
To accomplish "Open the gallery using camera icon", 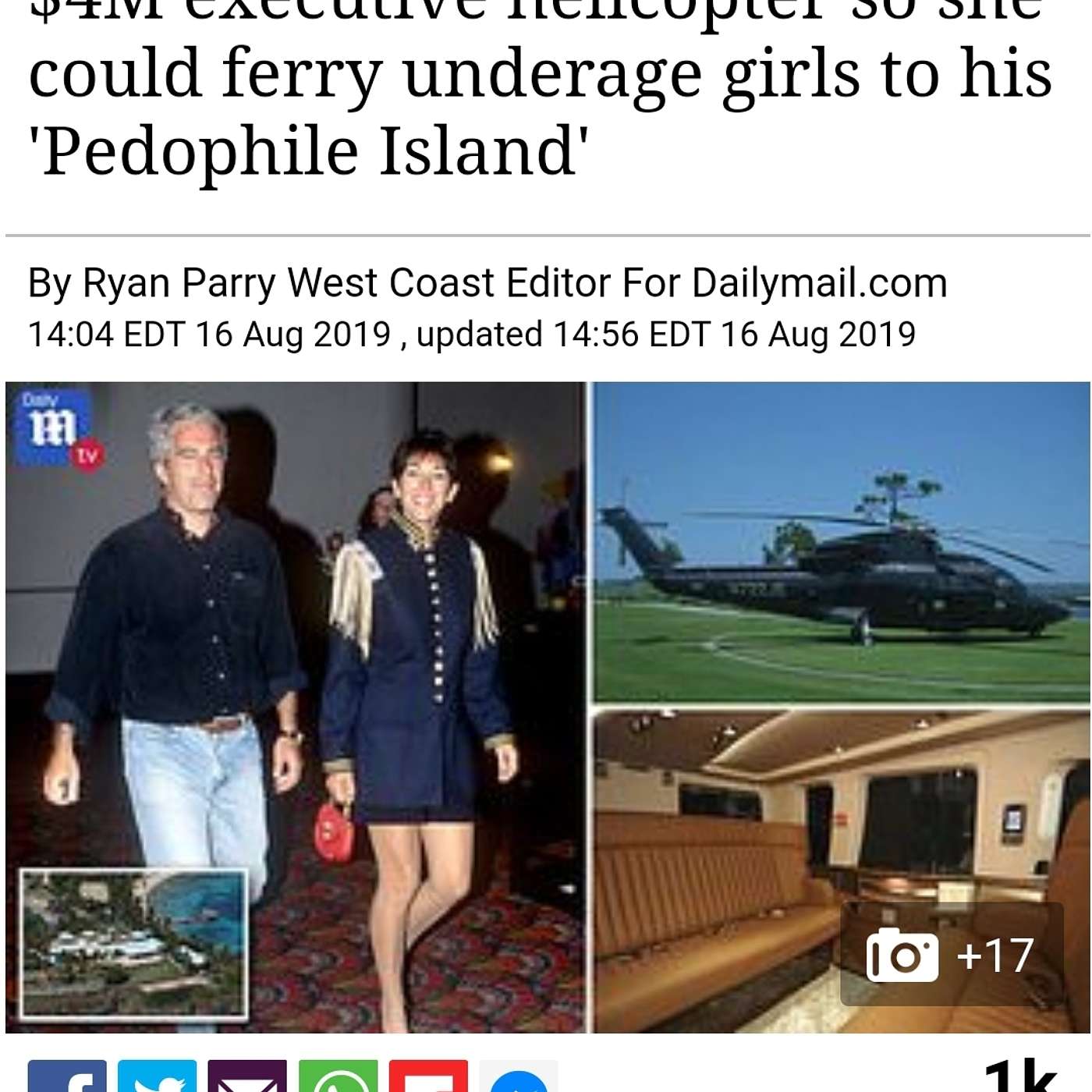I will [x=902, y=955].
